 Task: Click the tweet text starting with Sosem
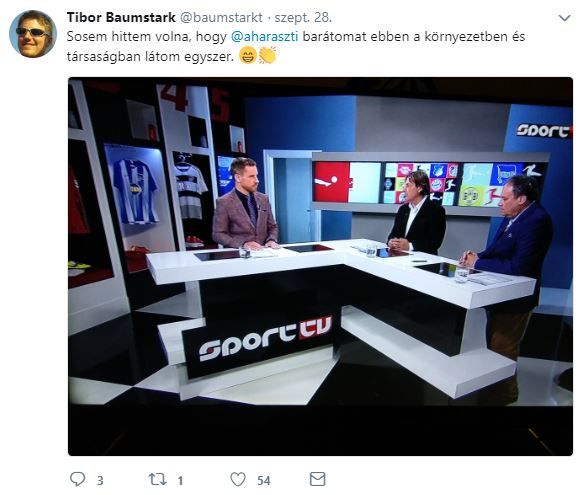coord(296,46)
